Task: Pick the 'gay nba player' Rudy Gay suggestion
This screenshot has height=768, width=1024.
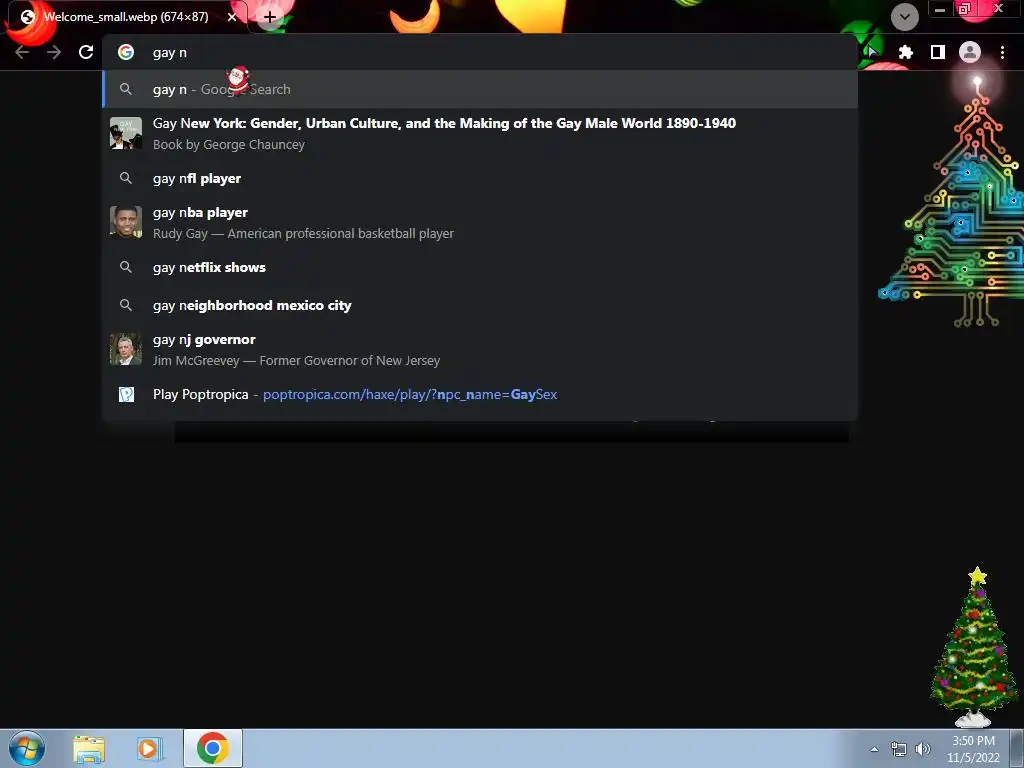Action: pyautogui.click(x=480, y=223)
